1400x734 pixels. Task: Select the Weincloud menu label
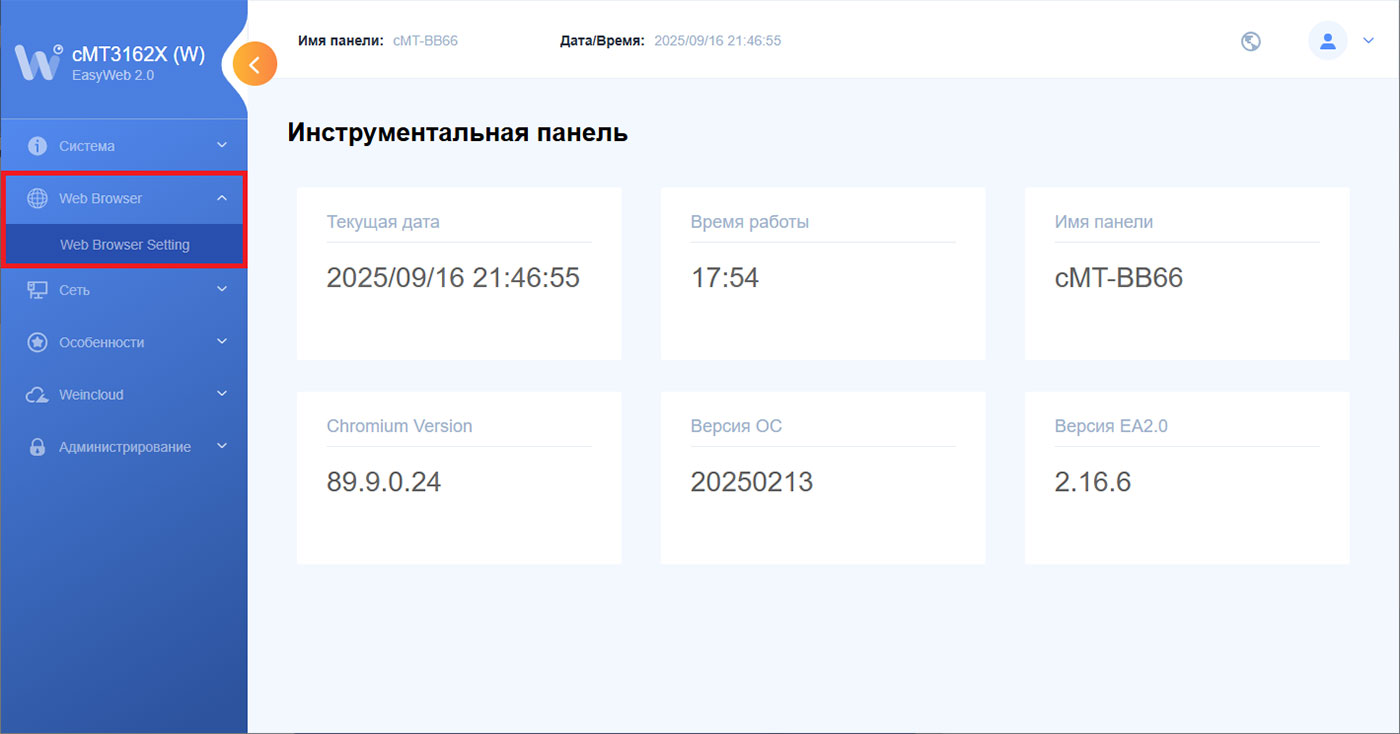(x=91, y=395)
